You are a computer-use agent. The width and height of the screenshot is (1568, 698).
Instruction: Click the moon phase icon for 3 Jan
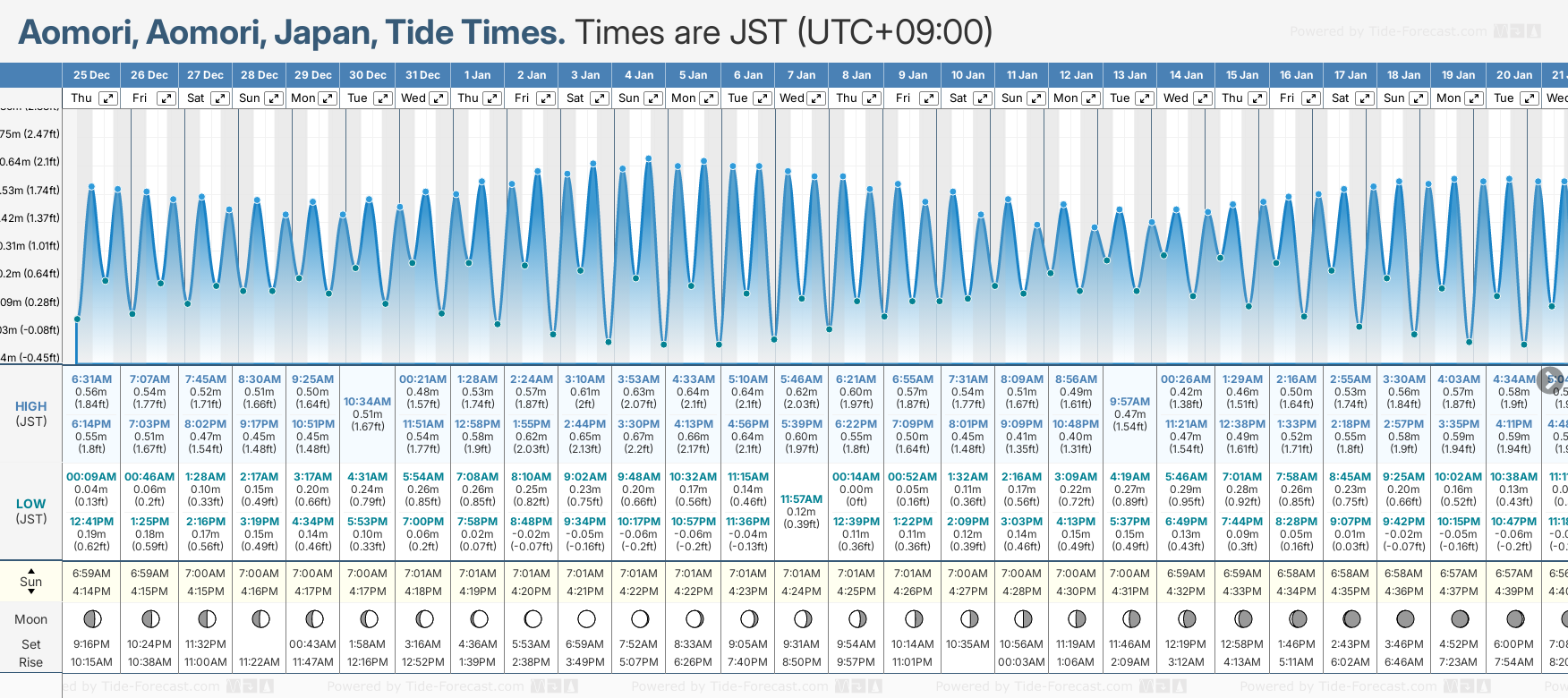coord(586,618)
